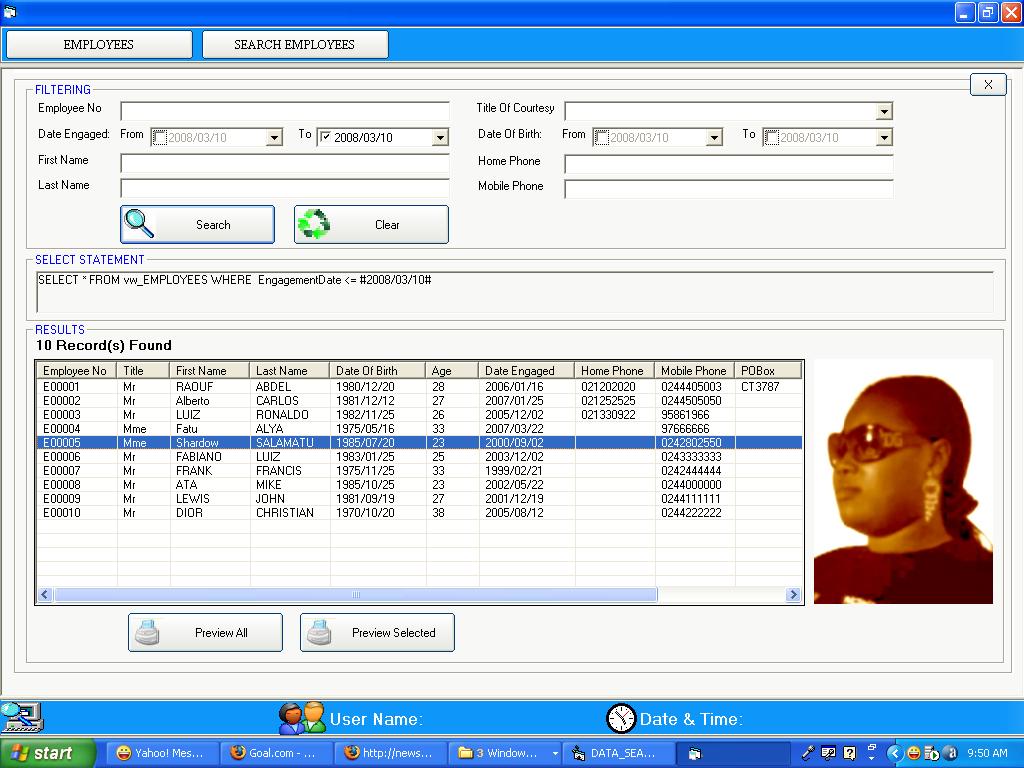Open the Date Of Birth To date dropdown arrow
The image size is (1024, 768).
[x=884, y=138]
